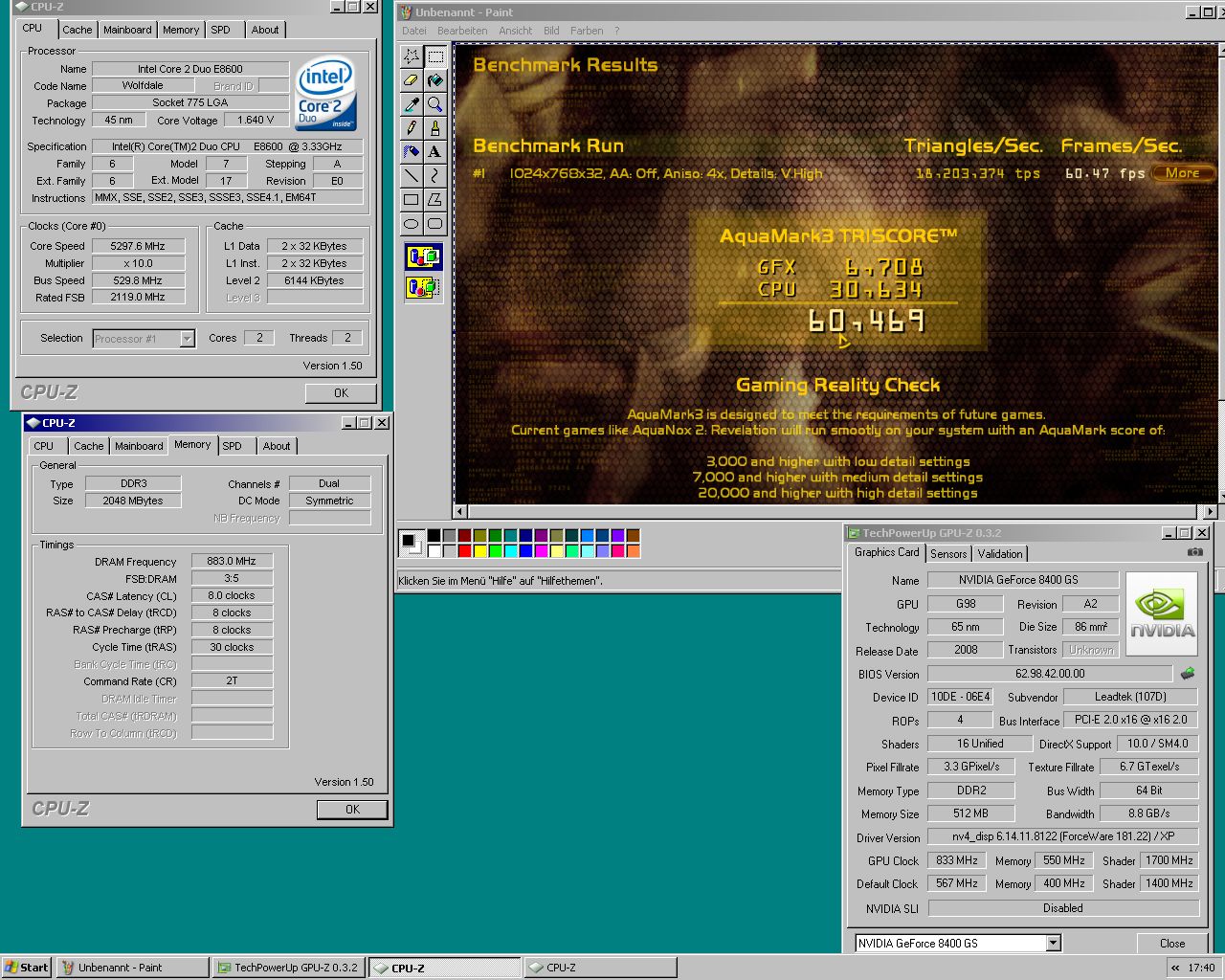Switch to TechPowerUp GPU-Z taskbar button
This screenshot has width=1225, height=980.
[x=288, y=968]
